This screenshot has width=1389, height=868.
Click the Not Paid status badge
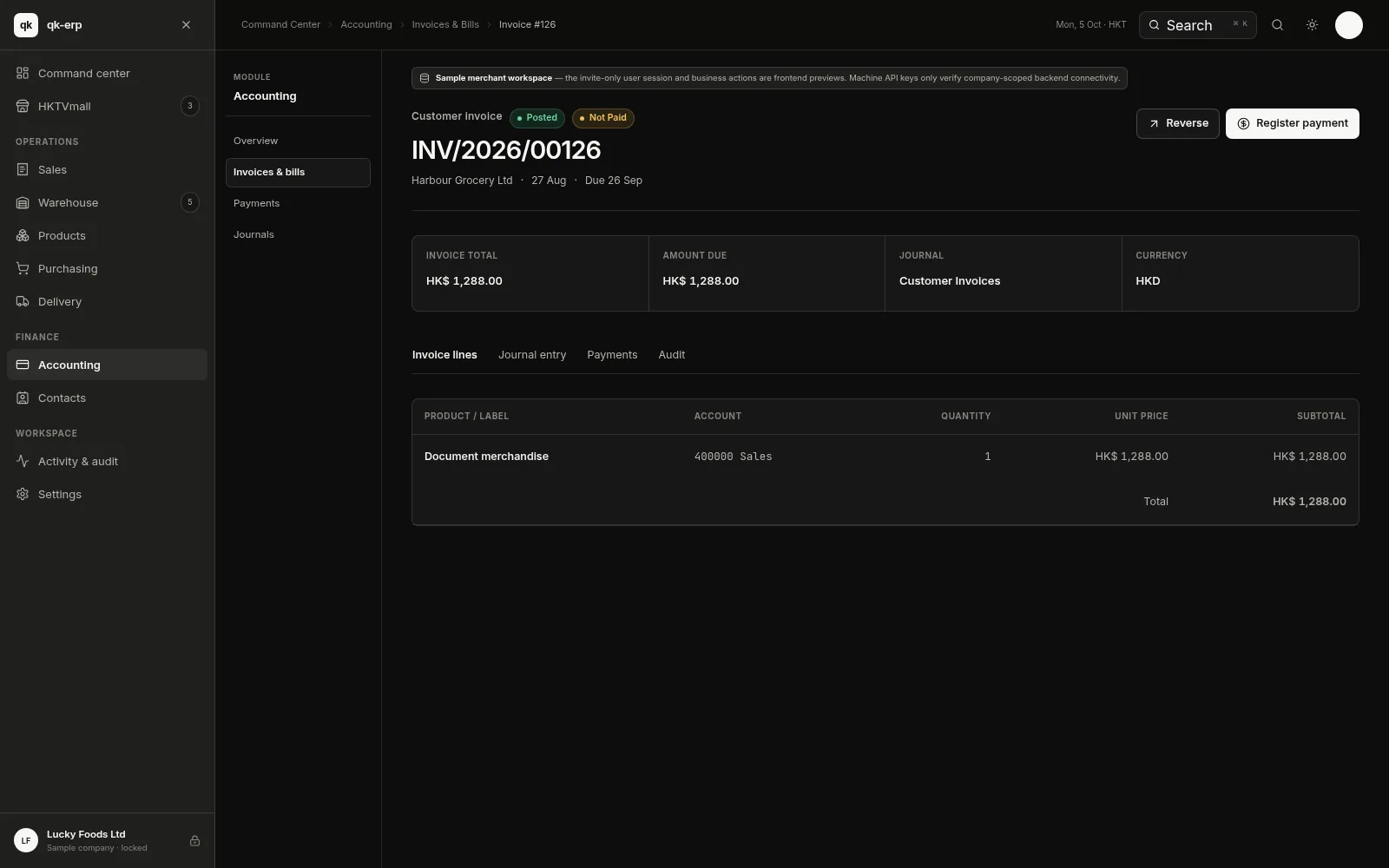pyautogui.click(x=602, y=118)
